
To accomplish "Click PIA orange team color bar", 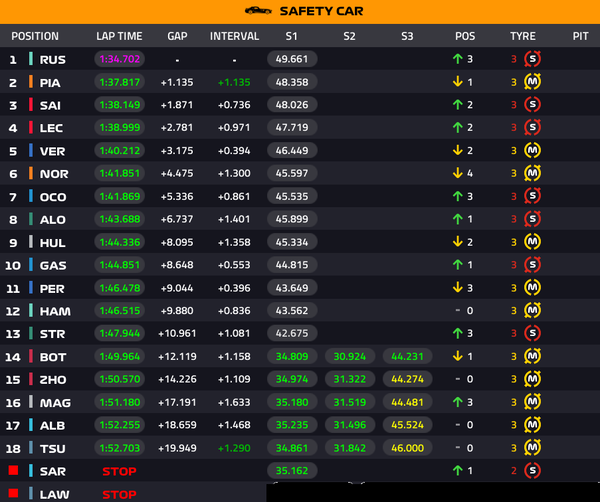I will coord(31,81).
